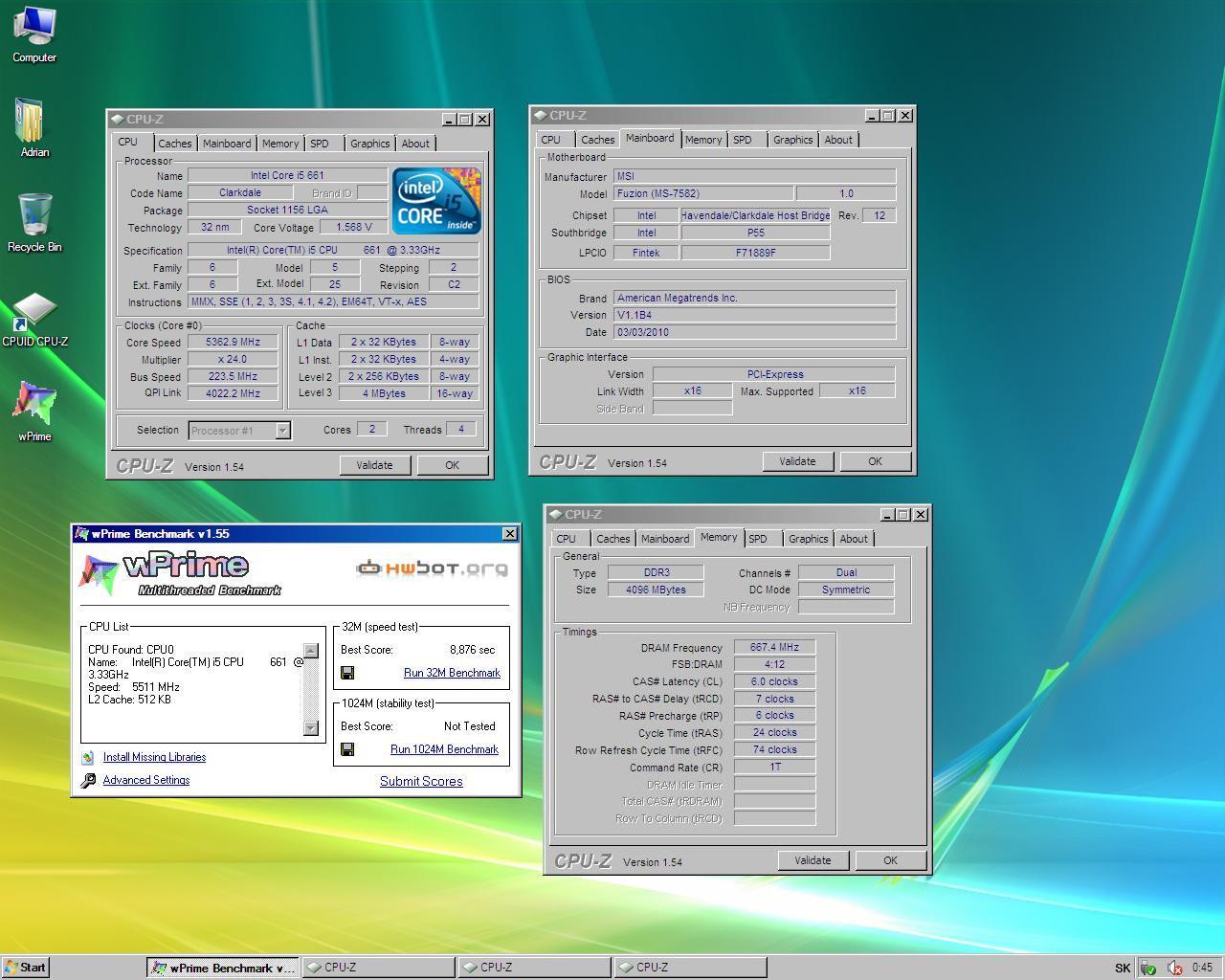The image size is (1225, 980).
Task: Switch to wPrime Benchmark taskbar button
Action: (x=223, y=968)
